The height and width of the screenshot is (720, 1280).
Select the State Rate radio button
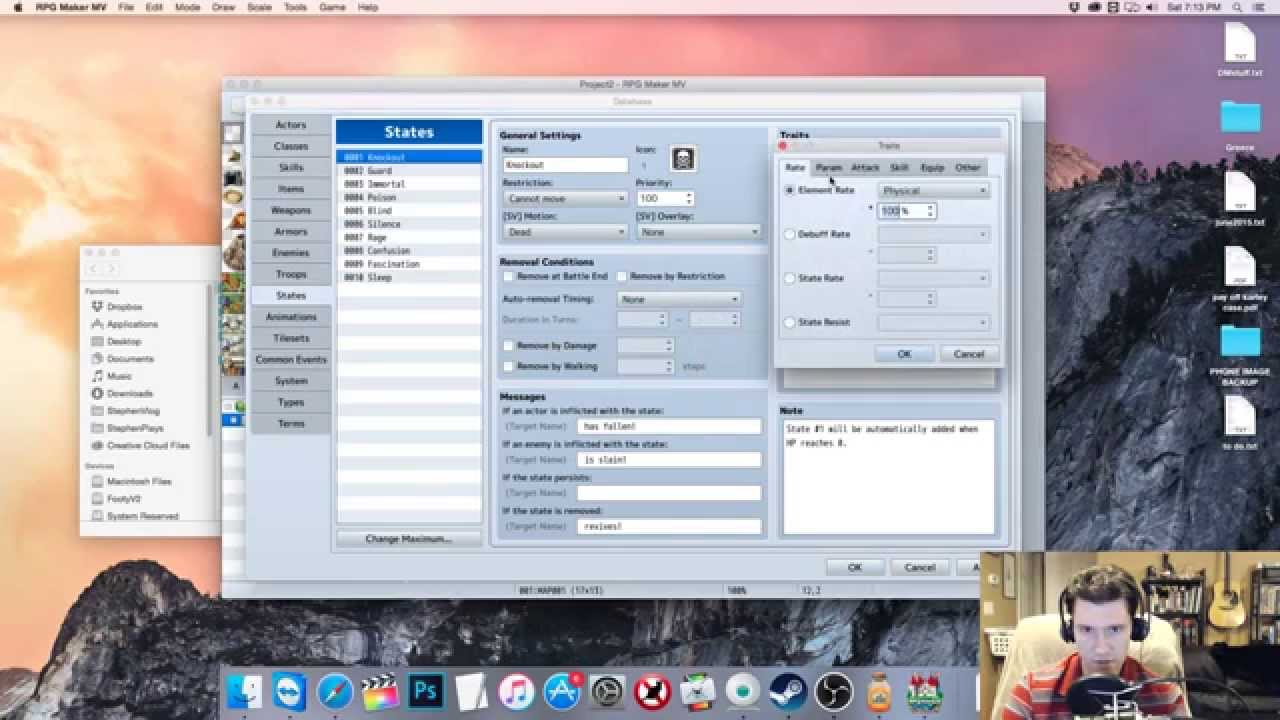click(x=790, y=278)
